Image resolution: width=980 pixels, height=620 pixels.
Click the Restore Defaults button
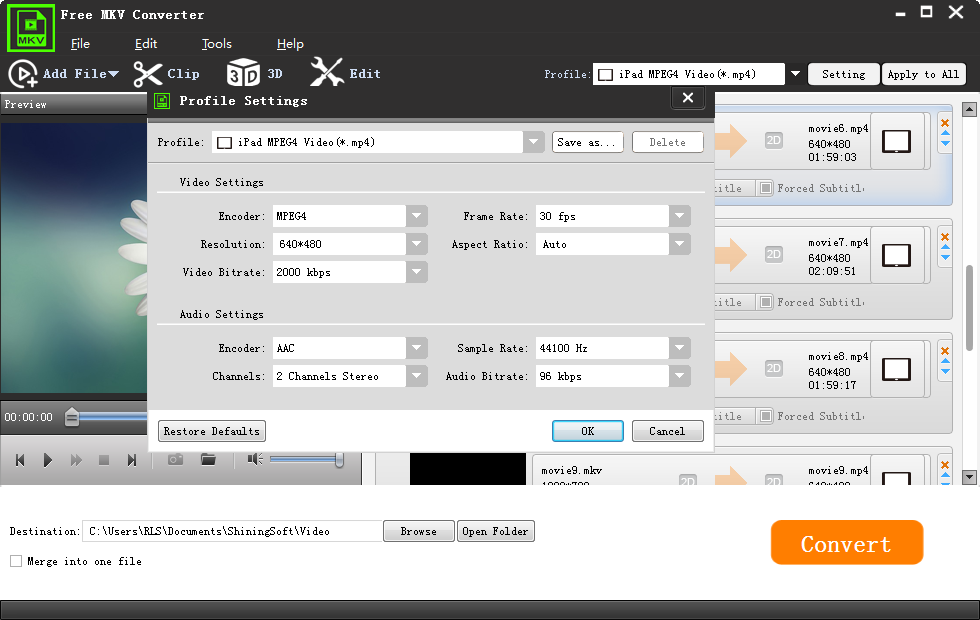212,431
